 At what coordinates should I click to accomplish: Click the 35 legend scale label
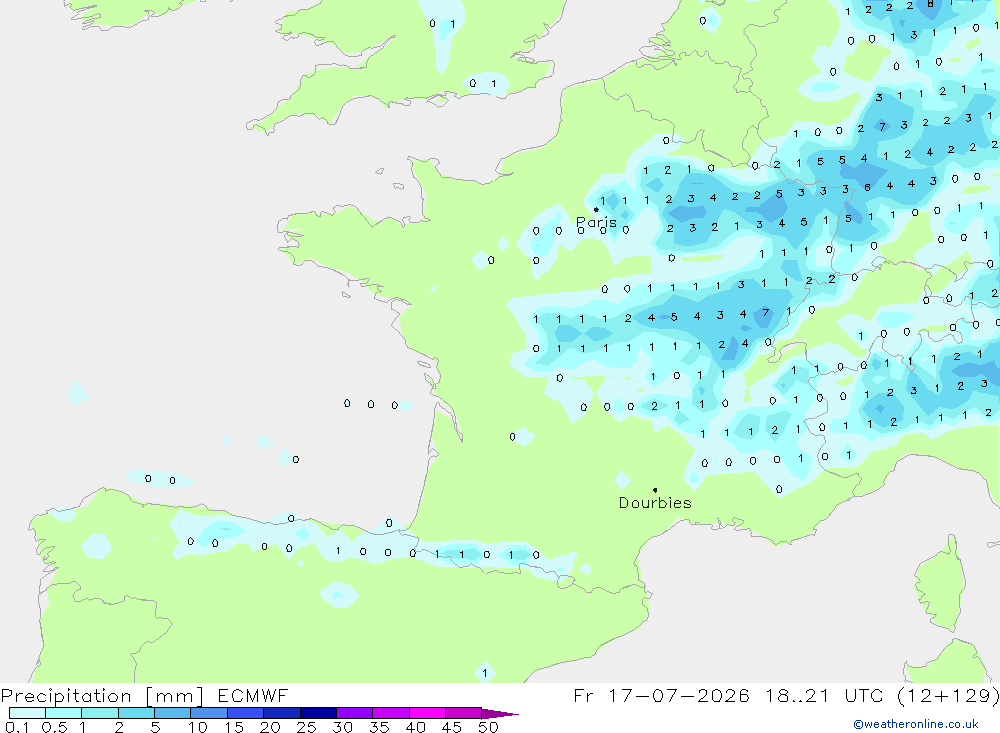379,727
